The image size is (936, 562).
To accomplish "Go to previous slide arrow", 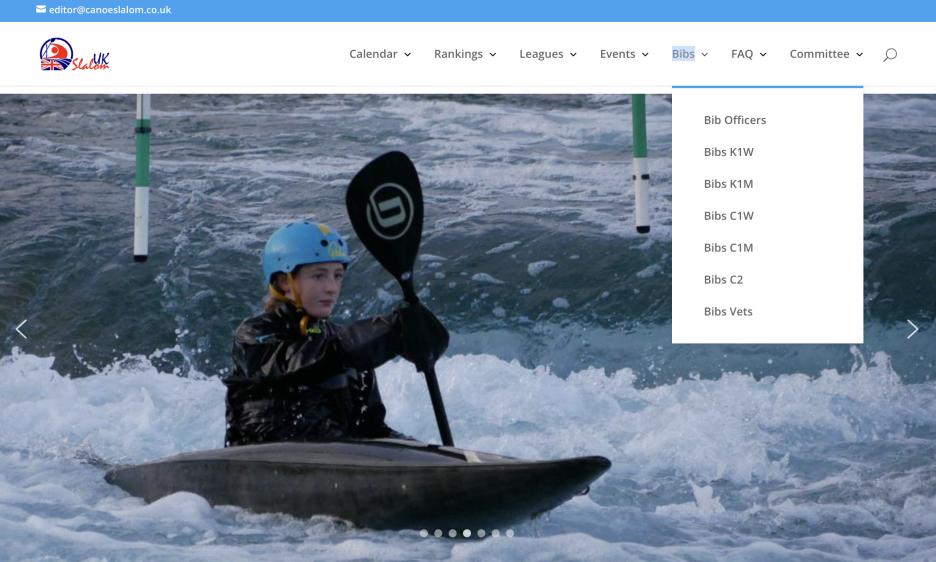I will (x=21, y=329).
